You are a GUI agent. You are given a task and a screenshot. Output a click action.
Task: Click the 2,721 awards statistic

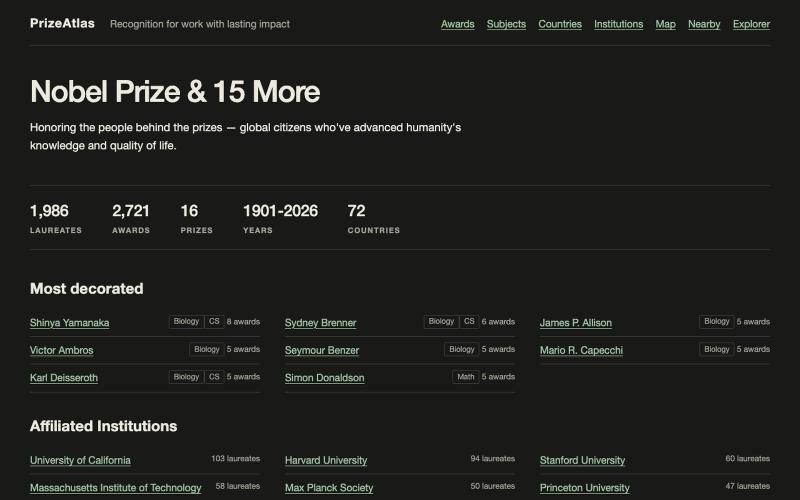pyautogui.click(x=131, y=218)
